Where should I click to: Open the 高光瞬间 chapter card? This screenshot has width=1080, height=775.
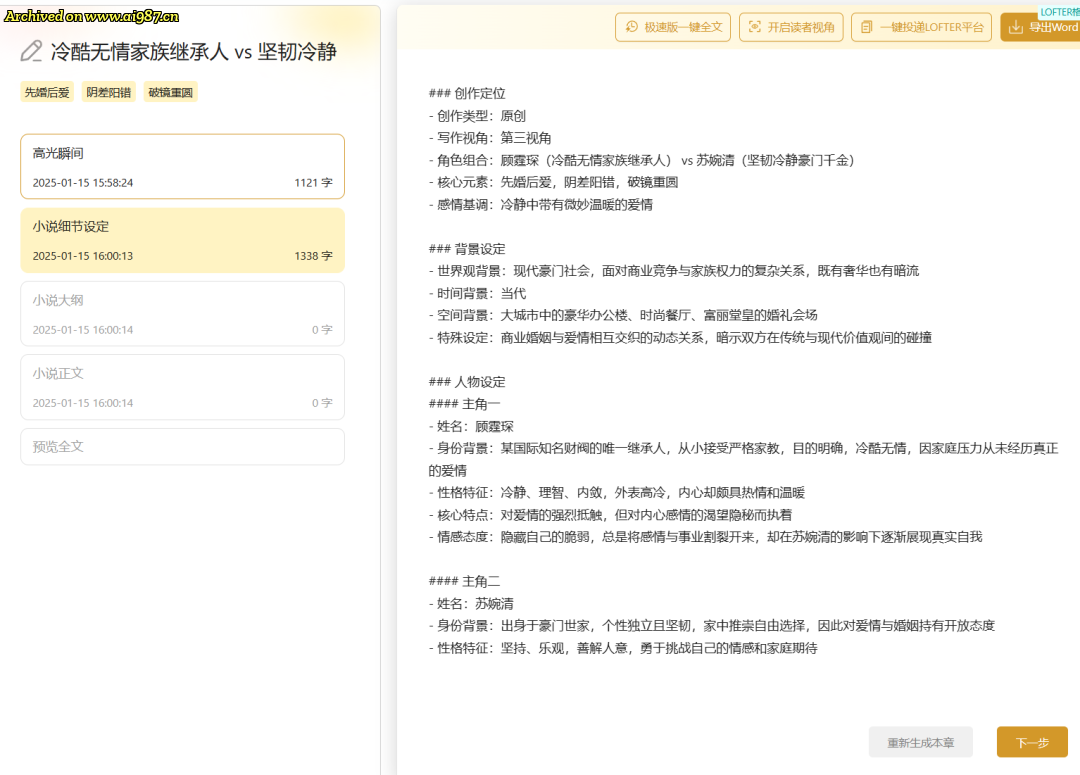(182, 167)
